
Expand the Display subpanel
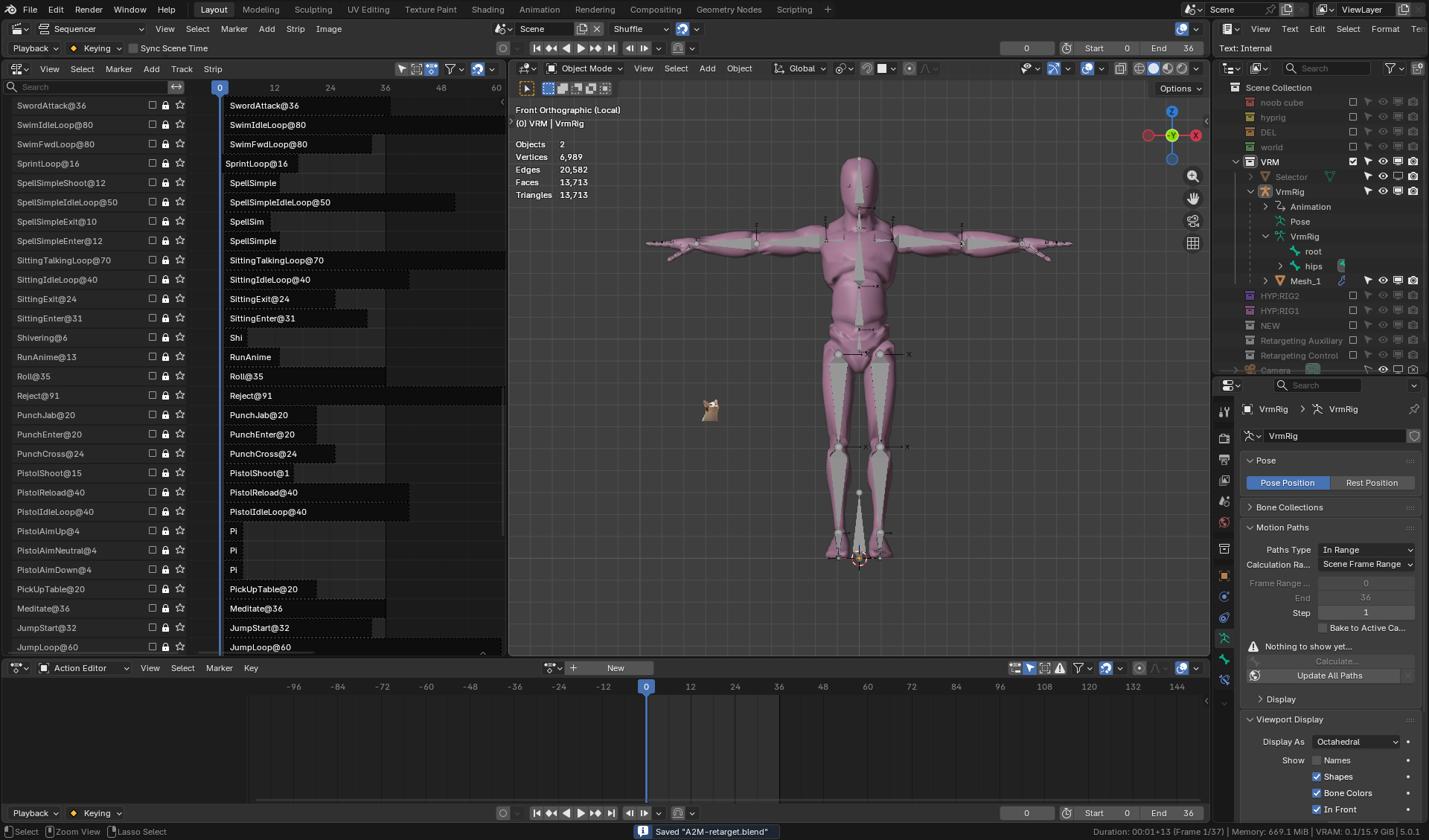click(1280, 699)
